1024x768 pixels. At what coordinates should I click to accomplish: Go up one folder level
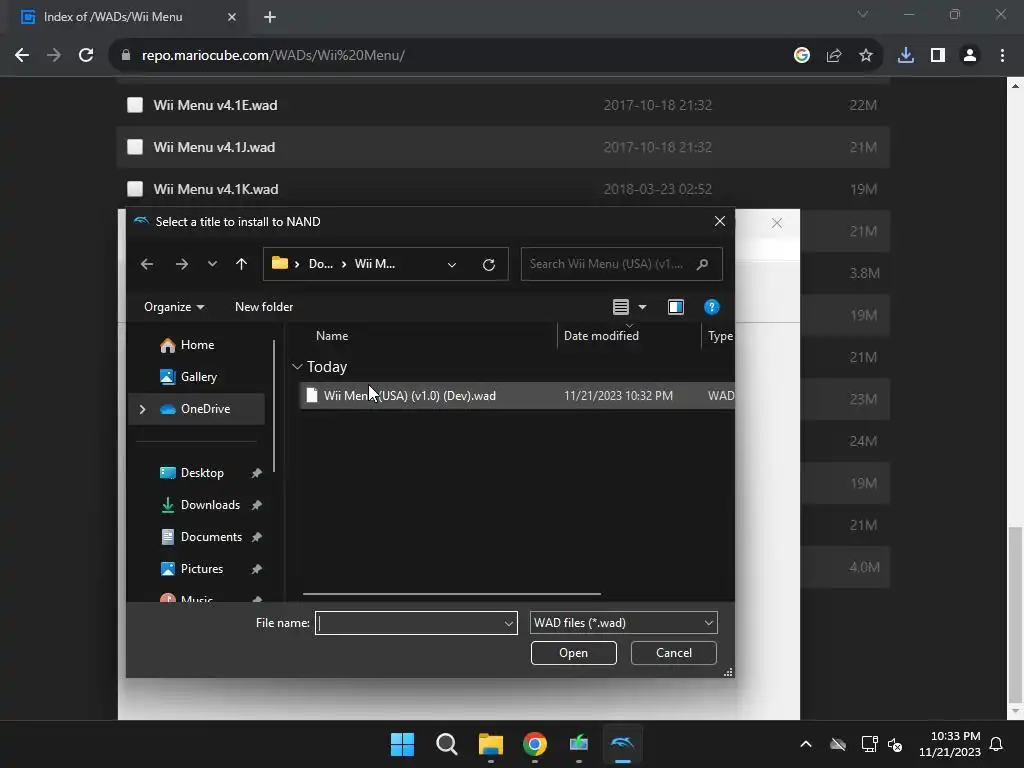click(242, 264)
